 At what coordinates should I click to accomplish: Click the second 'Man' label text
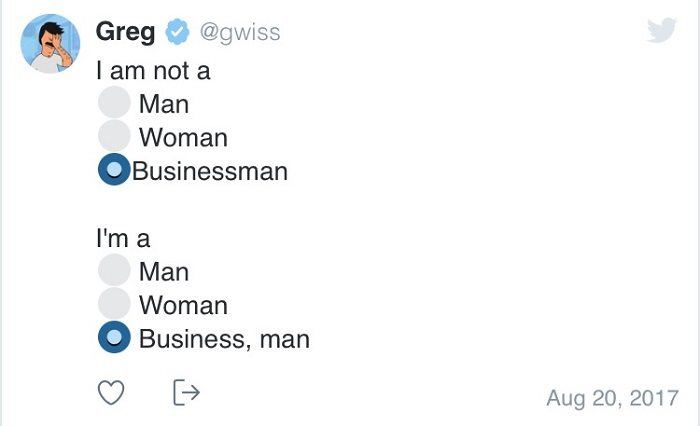pos(164,271)
